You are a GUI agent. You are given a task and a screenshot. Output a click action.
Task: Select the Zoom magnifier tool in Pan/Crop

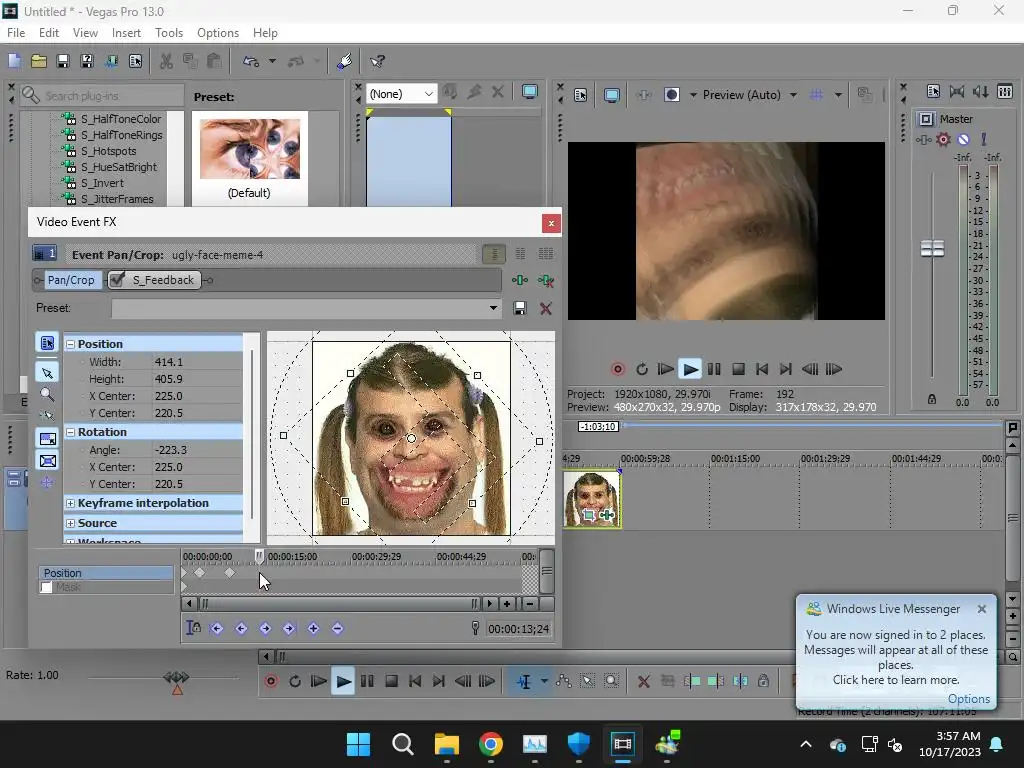pos(47,394)
